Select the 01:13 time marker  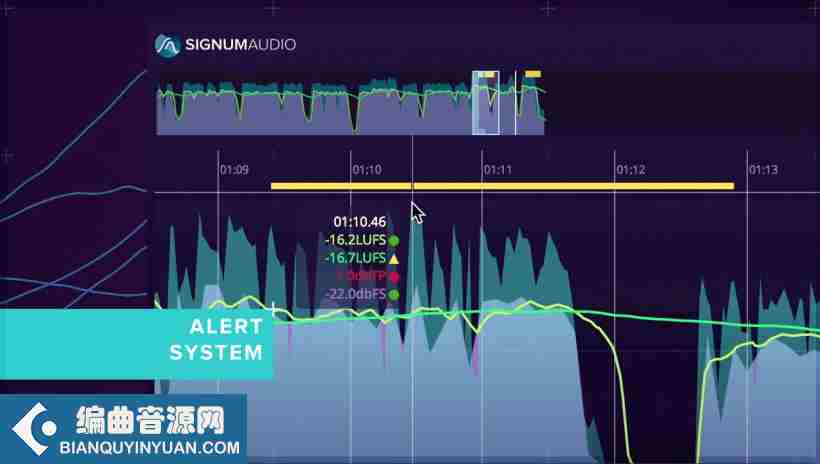pyautogui.click(x=764, y=169)
